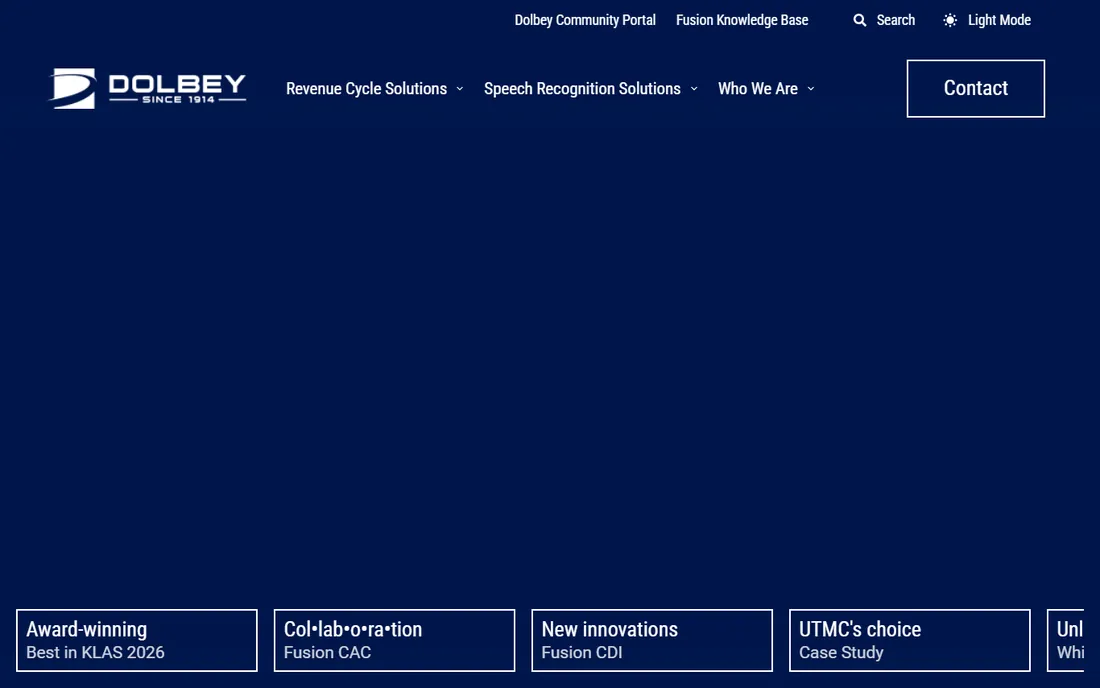Open Revenue Cycle Solutions menu
The width and height of the screenshot is (1100, 688).
tap(366, 88)
